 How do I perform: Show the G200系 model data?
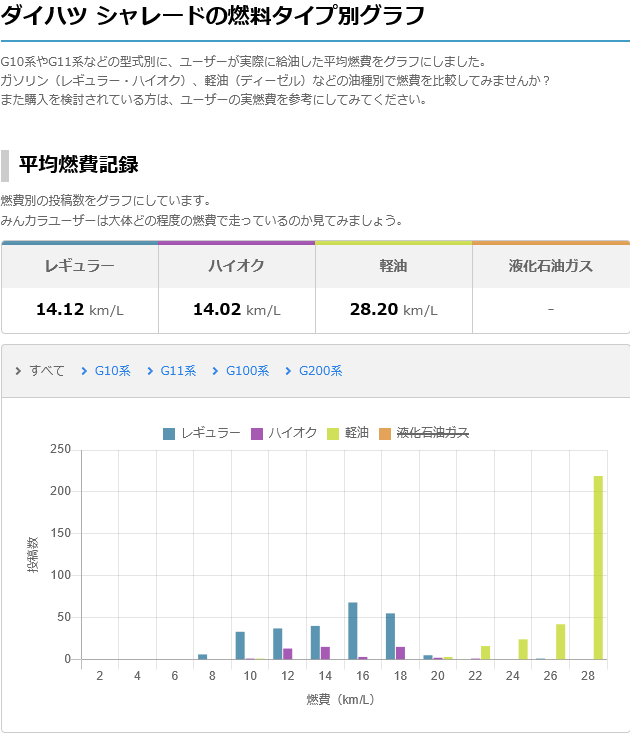[320, 371]
